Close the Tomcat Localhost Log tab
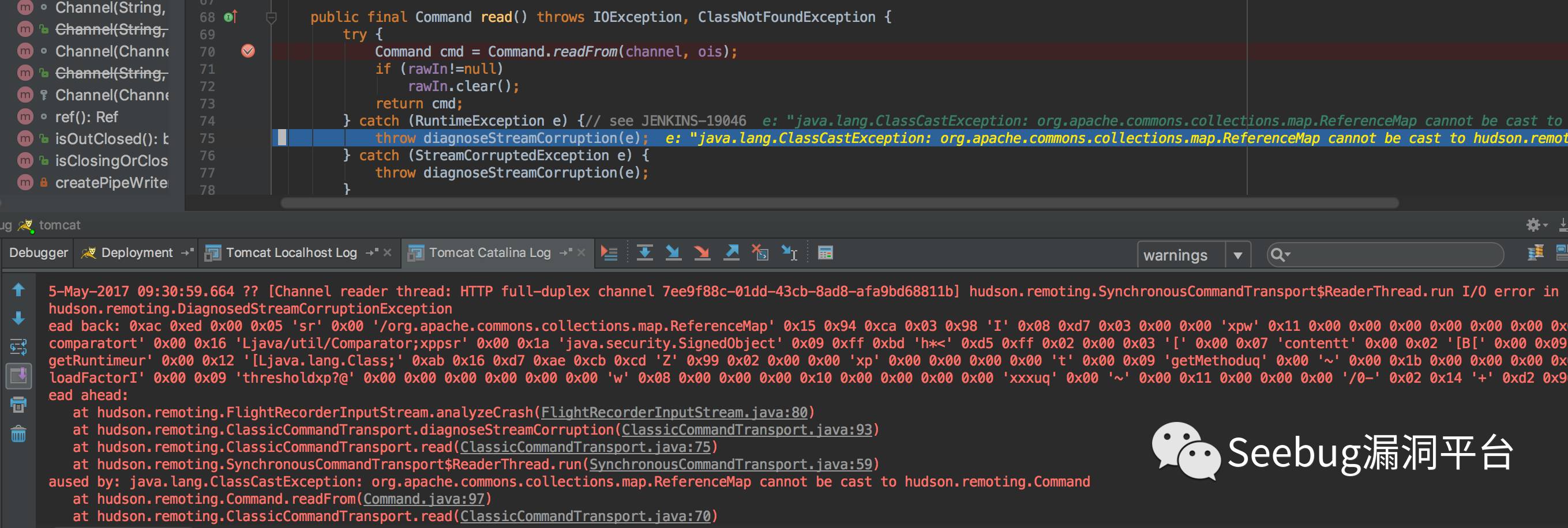 [x=387, y=252]
